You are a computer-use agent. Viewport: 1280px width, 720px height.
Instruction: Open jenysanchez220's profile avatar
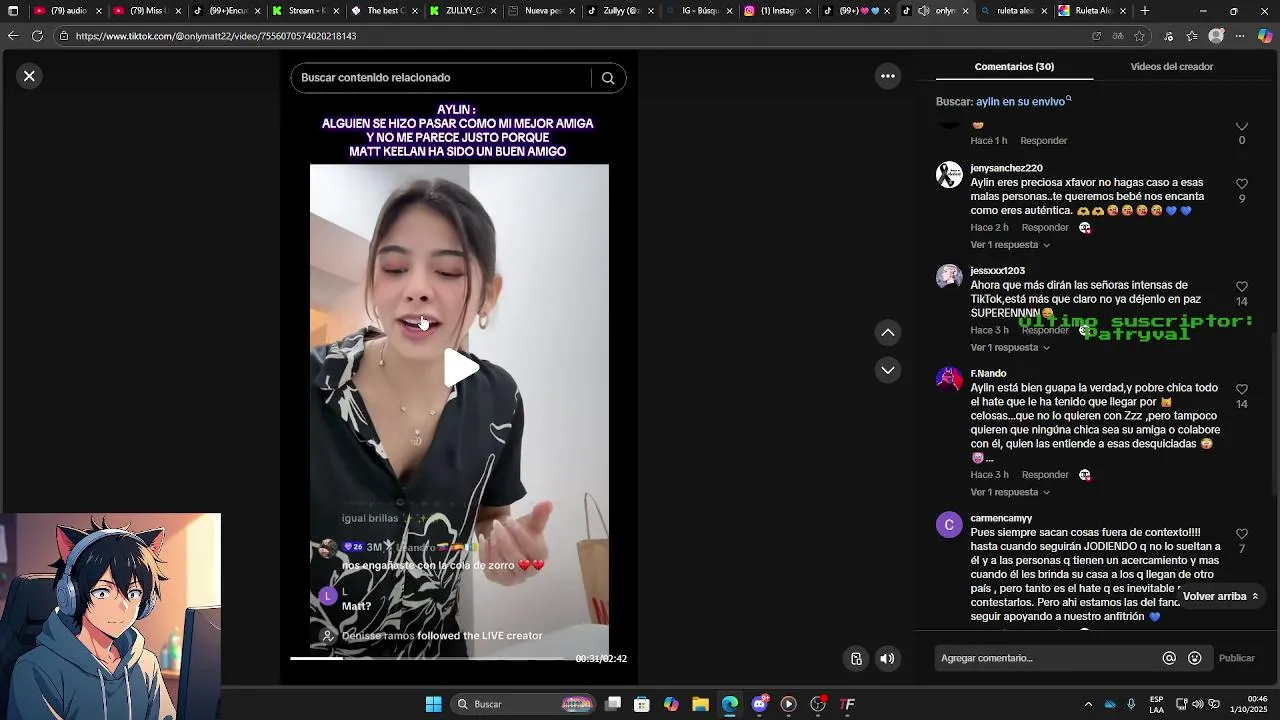tap(949, 175)
